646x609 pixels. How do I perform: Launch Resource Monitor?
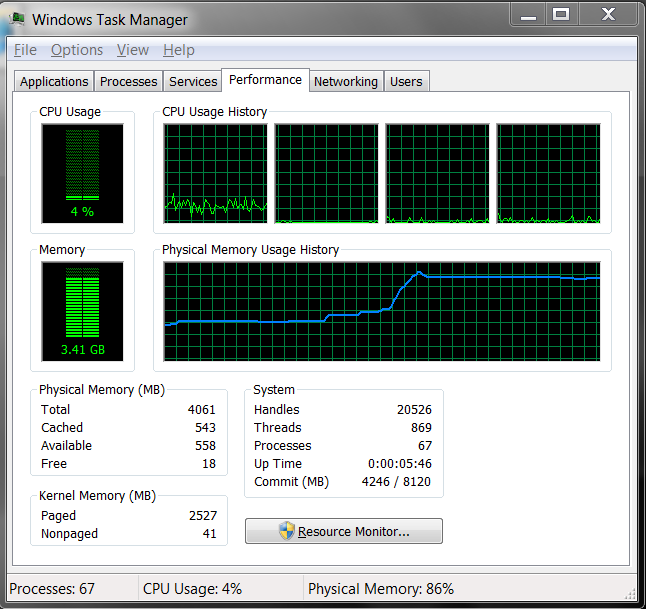[344, 531]
